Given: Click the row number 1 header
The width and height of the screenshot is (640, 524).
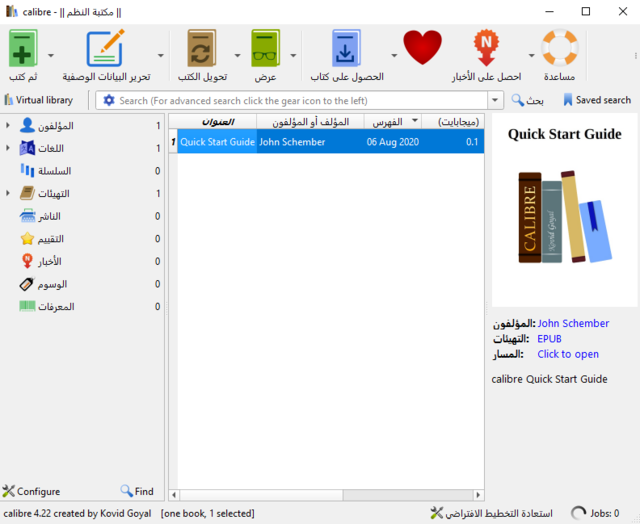Looking at the screenshot, I should point(173,142).
